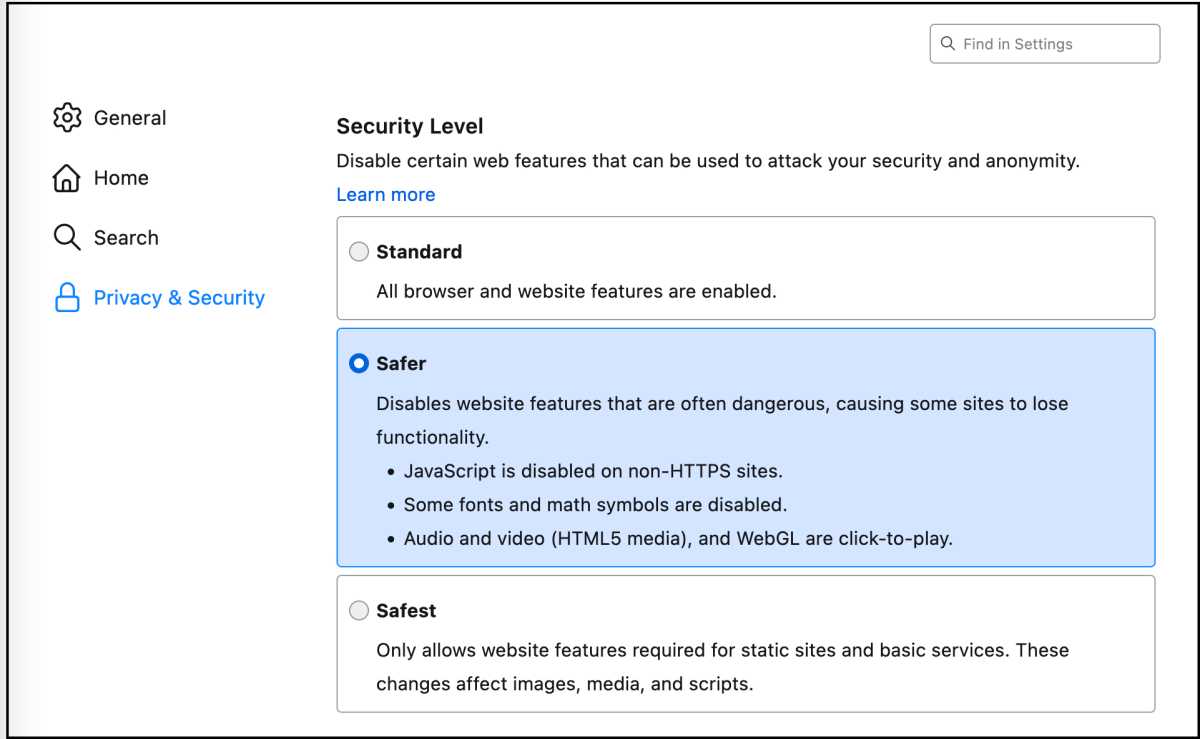Click the Security Level heading

point(410,127)
